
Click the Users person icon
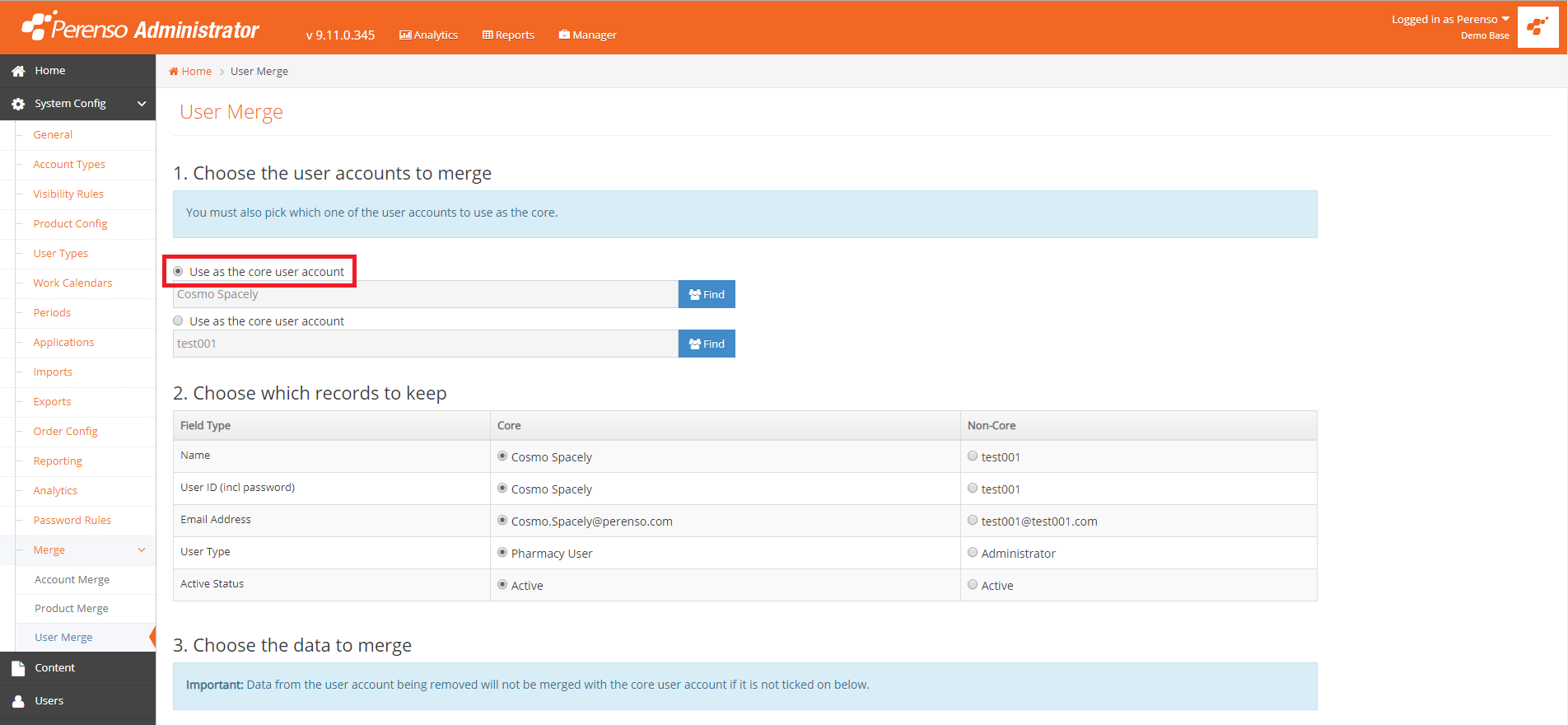(18, 701)
